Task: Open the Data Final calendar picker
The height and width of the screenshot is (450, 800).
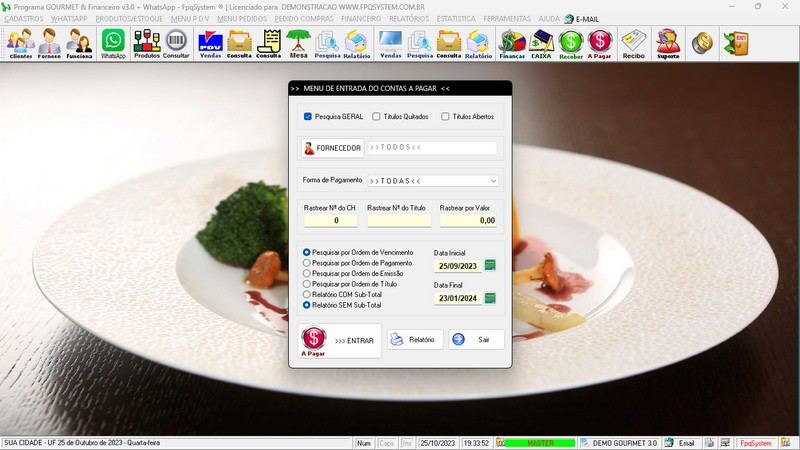Action: coord(490,298)
